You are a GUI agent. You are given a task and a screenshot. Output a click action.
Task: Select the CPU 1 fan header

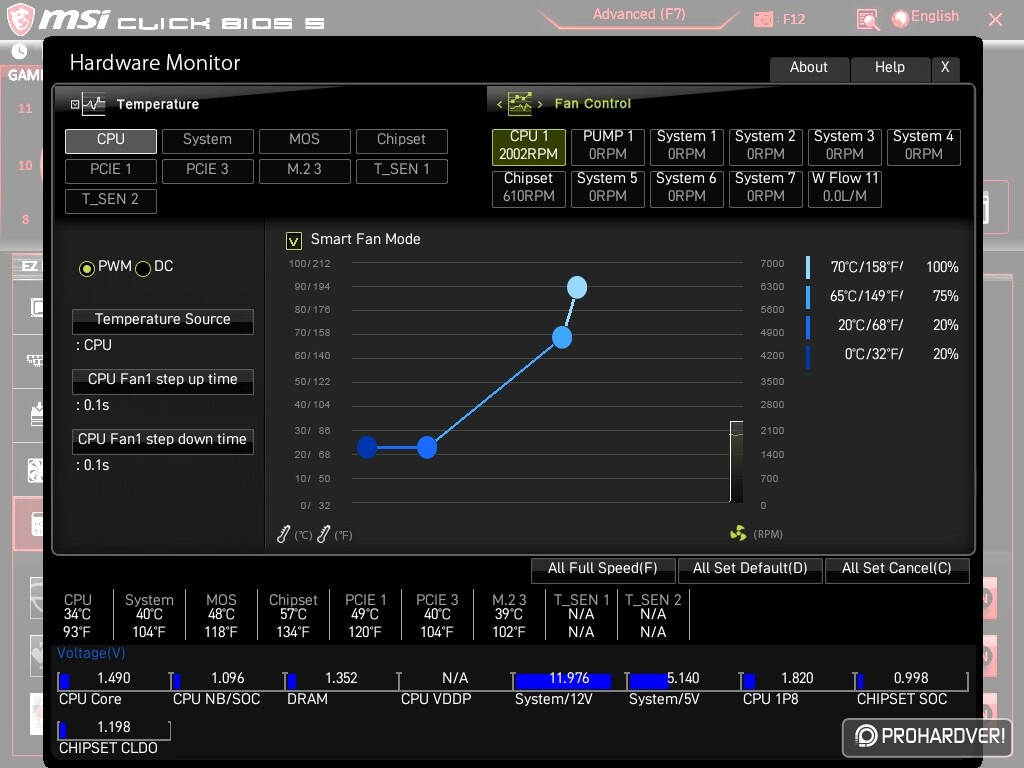tap(528, 146)
